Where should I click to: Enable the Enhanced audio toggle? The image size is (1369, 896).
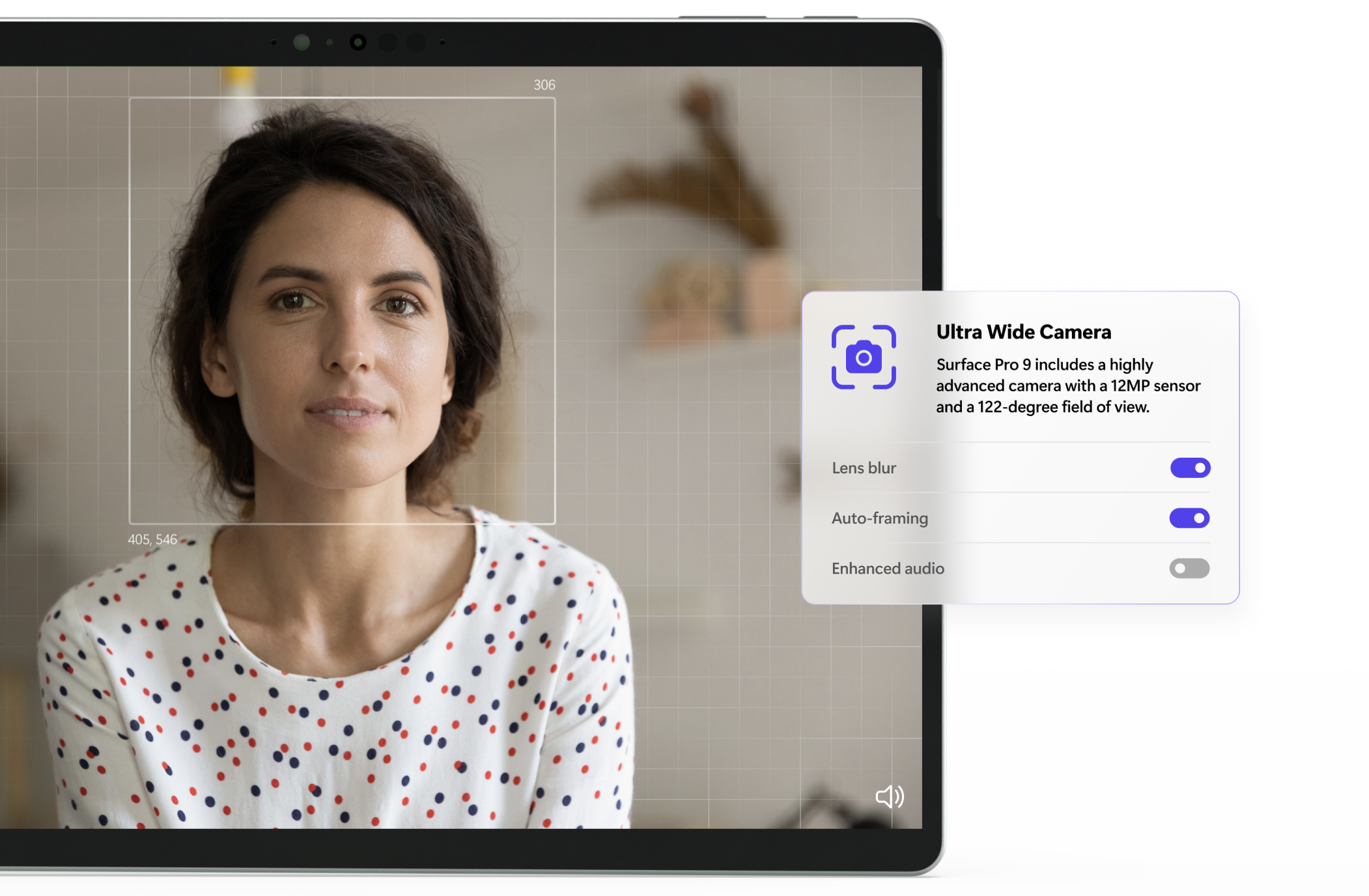(1189, 568)
